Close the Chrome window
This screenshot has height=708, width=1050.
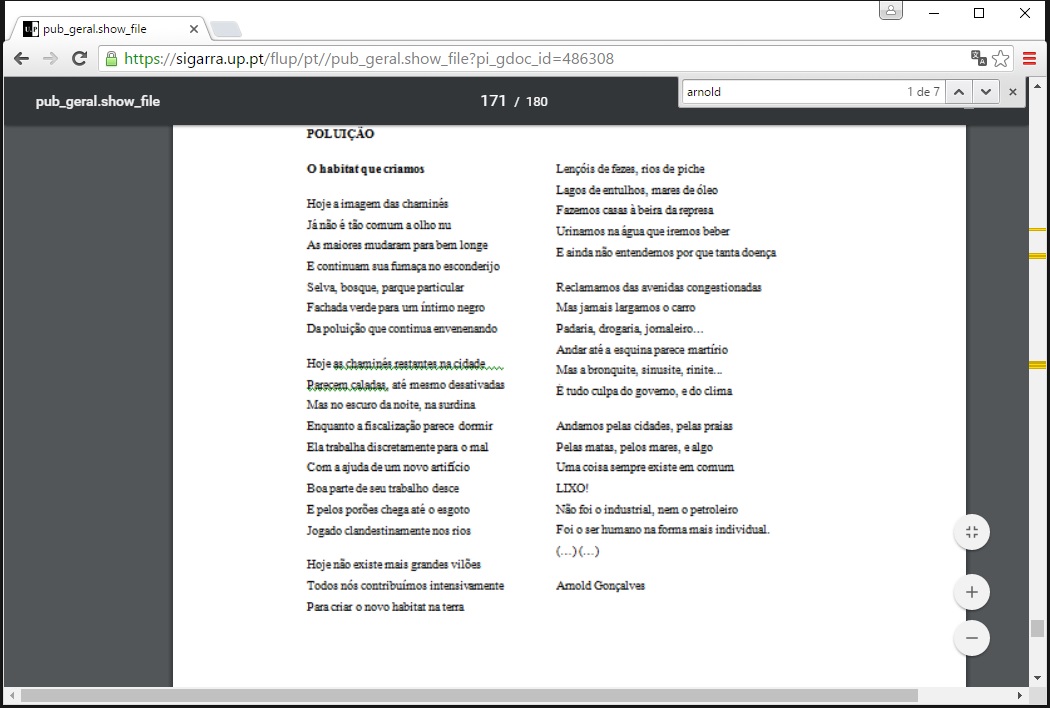(x=1025, y=13)
